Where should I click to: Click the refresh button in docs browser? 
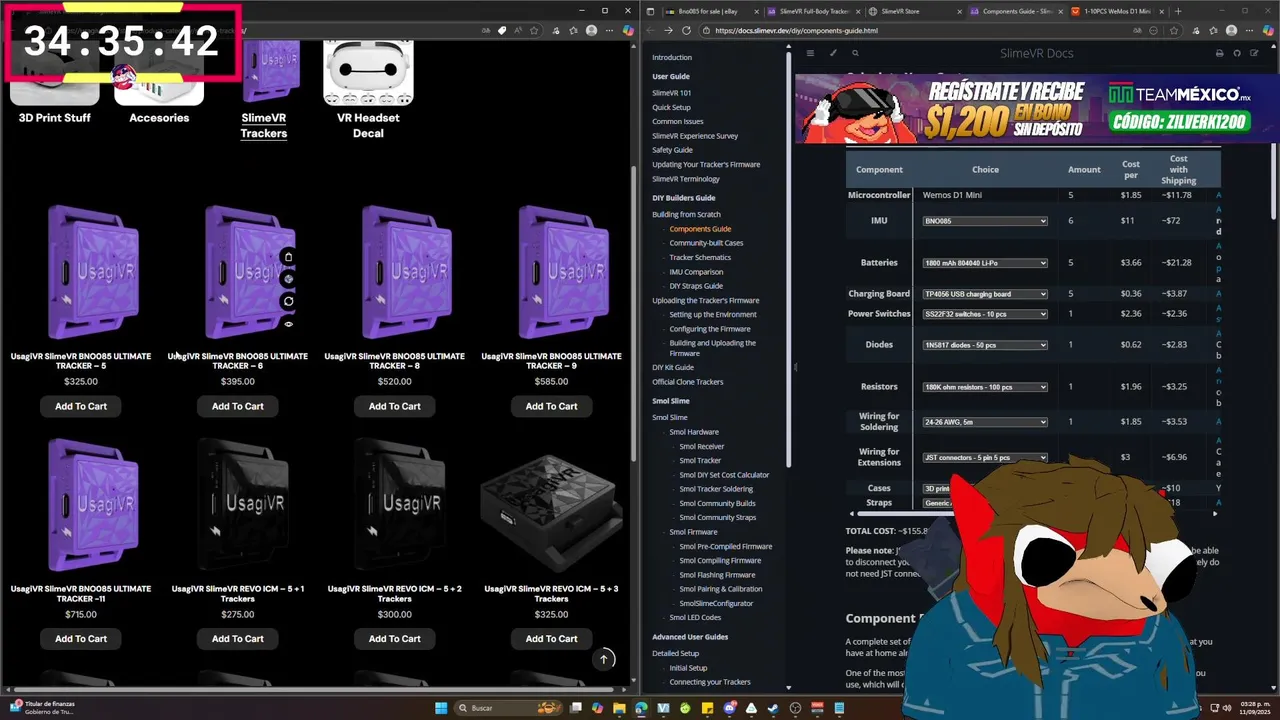point(685,30)
